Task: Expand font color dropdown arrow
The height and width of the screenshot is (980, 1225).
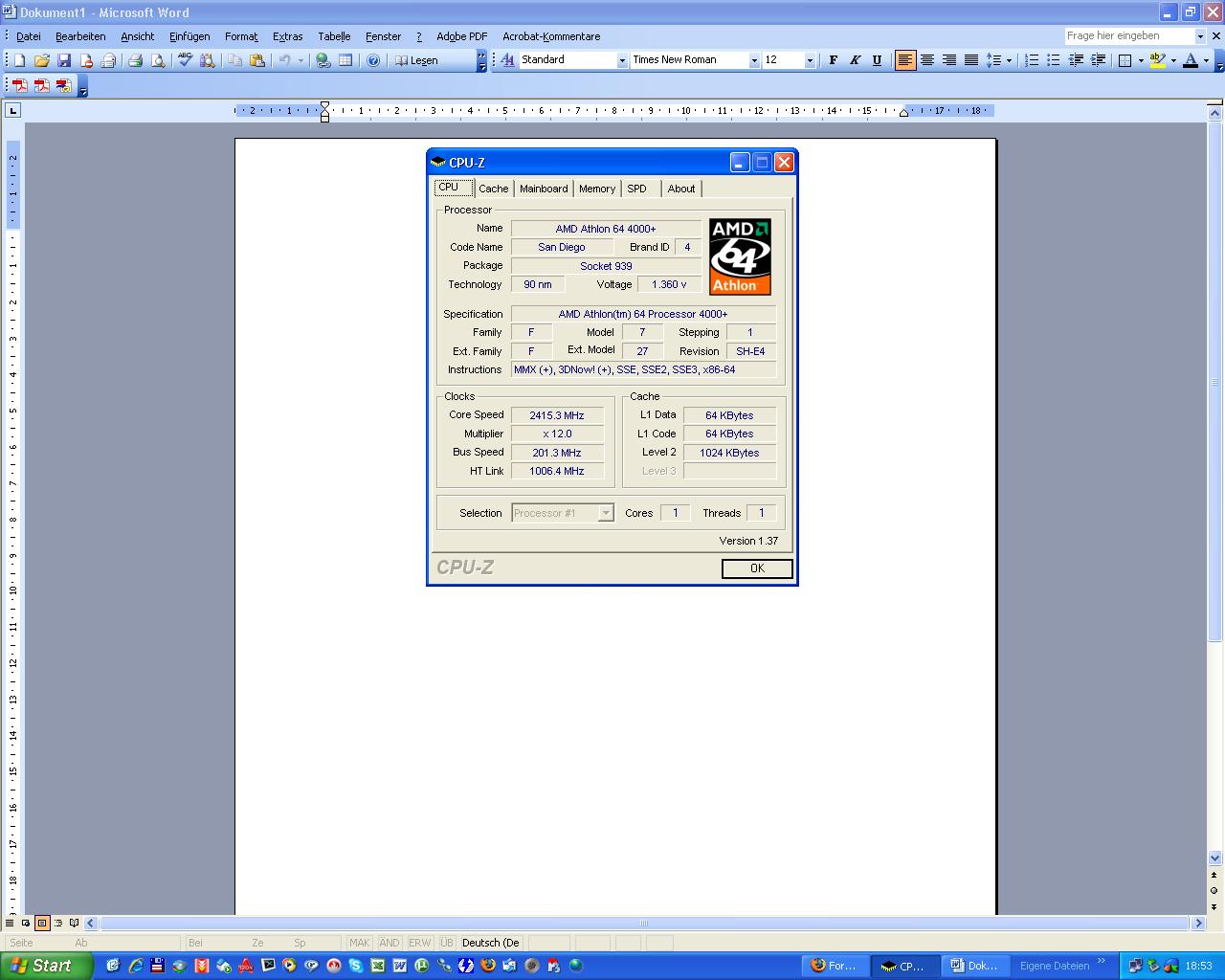Action: 1206,60
